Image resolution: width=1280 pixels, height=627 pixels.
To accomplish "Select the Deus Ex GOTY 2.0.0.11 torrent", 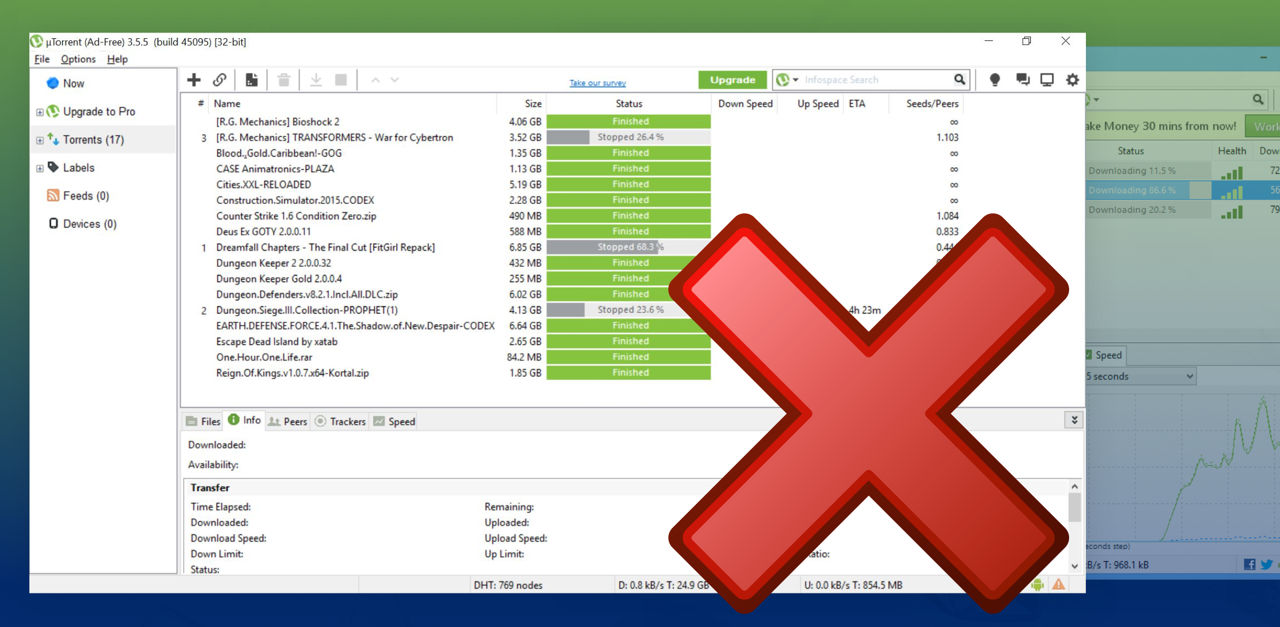I will (x=266, y=232).
